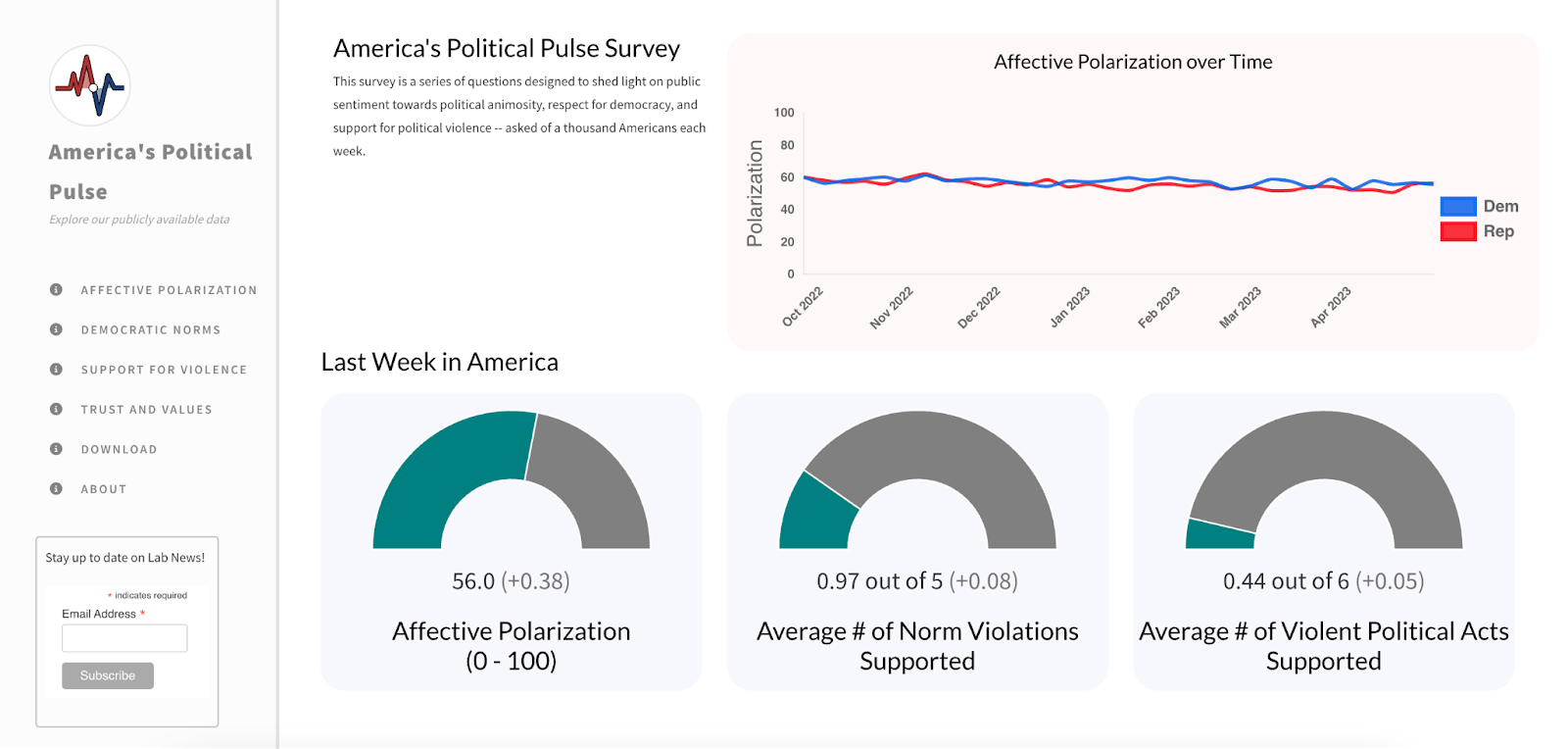This screenshot has height=749, width=1568.
Task: Open the Download page link
Action: tap(119, 449)
